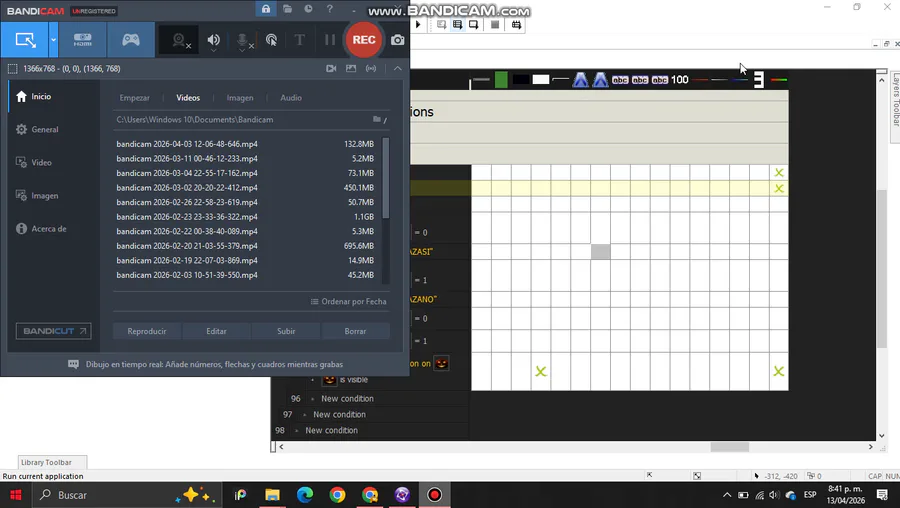Click the stop square in editor toolbar
Screen dimensions: 900x508
pyautogui.click(x=495, y=25)
